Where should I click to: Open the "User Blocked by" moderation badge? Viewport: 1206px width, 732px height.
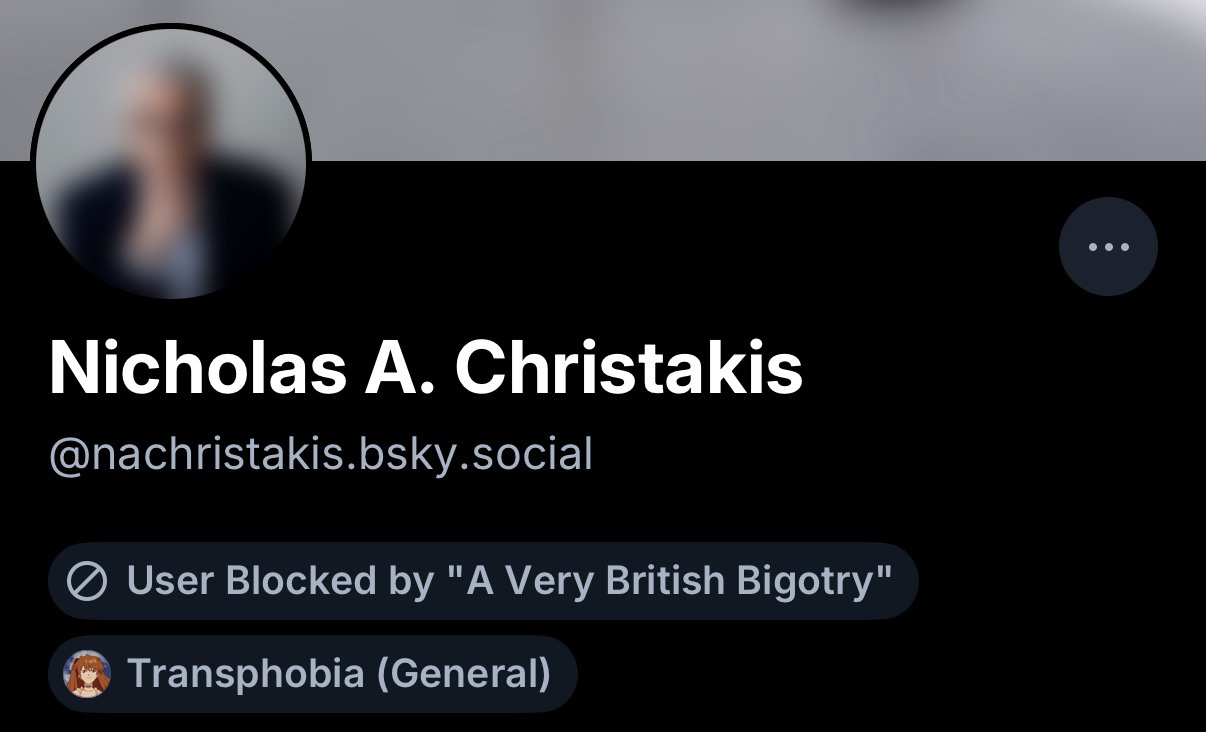483,581
